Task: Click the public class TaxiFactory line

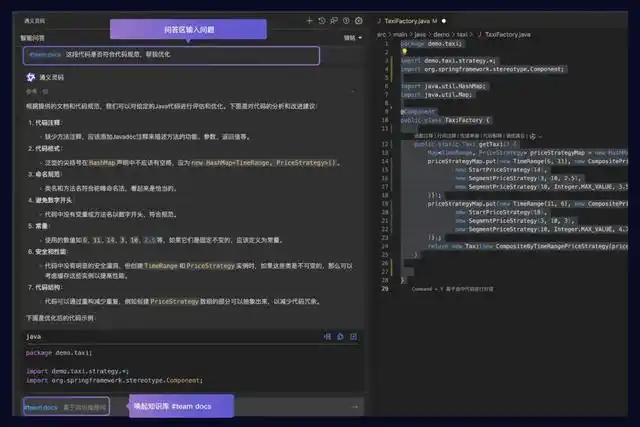Action: click(x=445, y=120)
